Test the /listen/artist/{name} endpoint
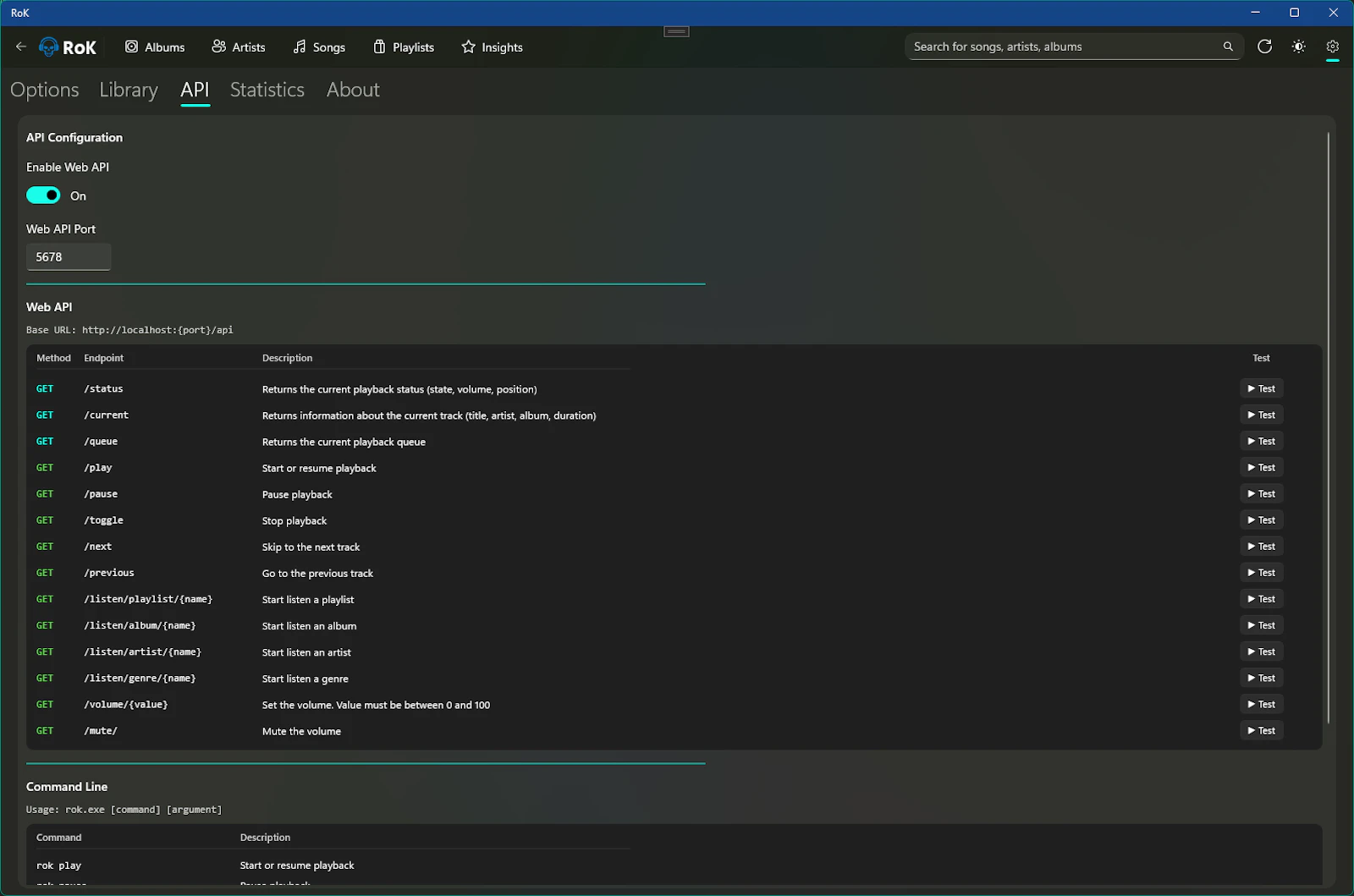Screen dimensions: 1354x896 click(1261, 651)
